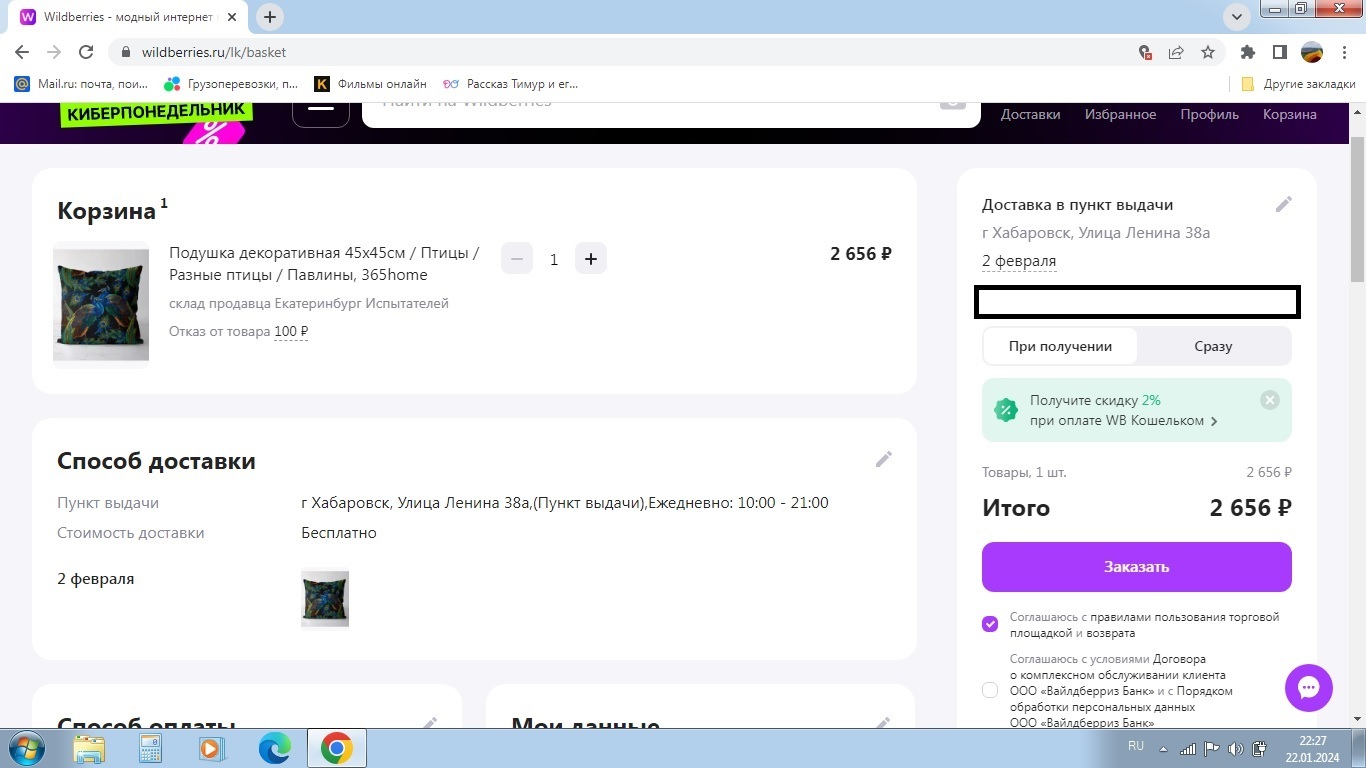Open the Грузоперевозки bookmark

[231, 84]
